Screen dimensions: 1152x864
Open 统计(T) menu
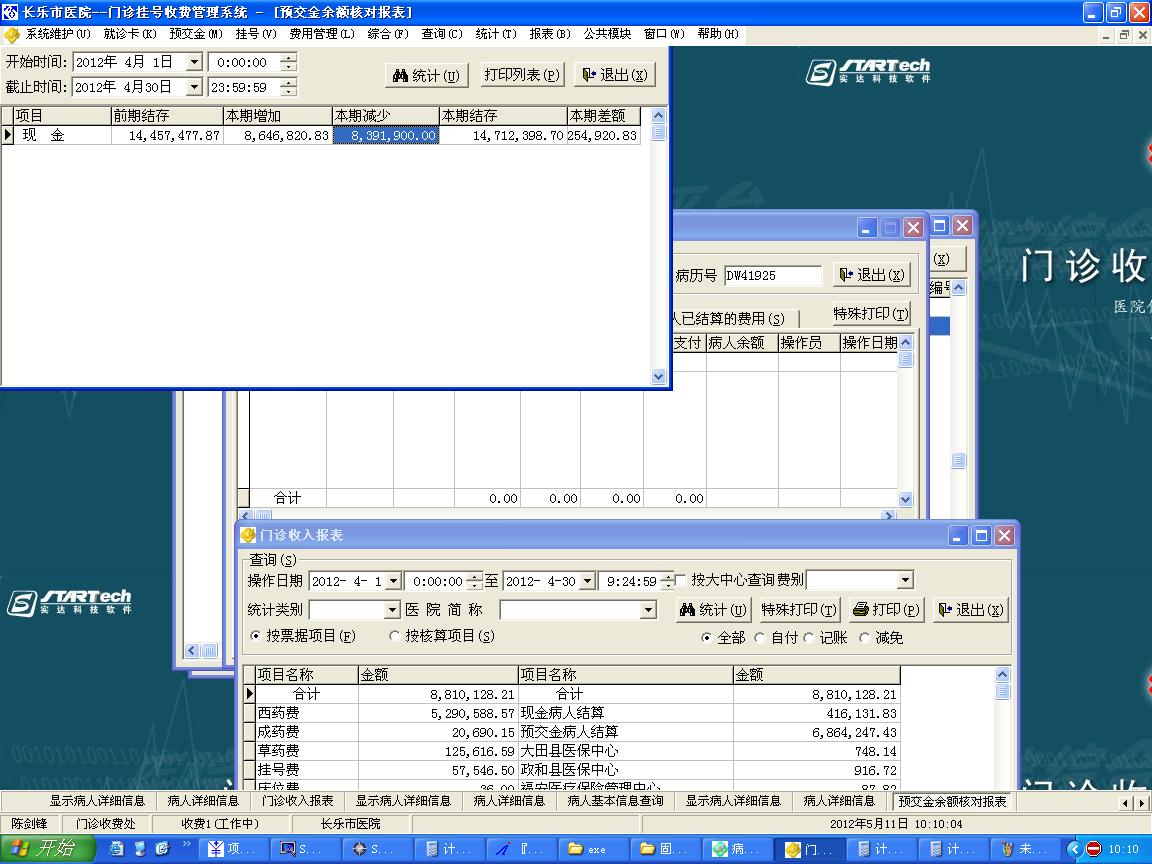(x=496, y=34)
